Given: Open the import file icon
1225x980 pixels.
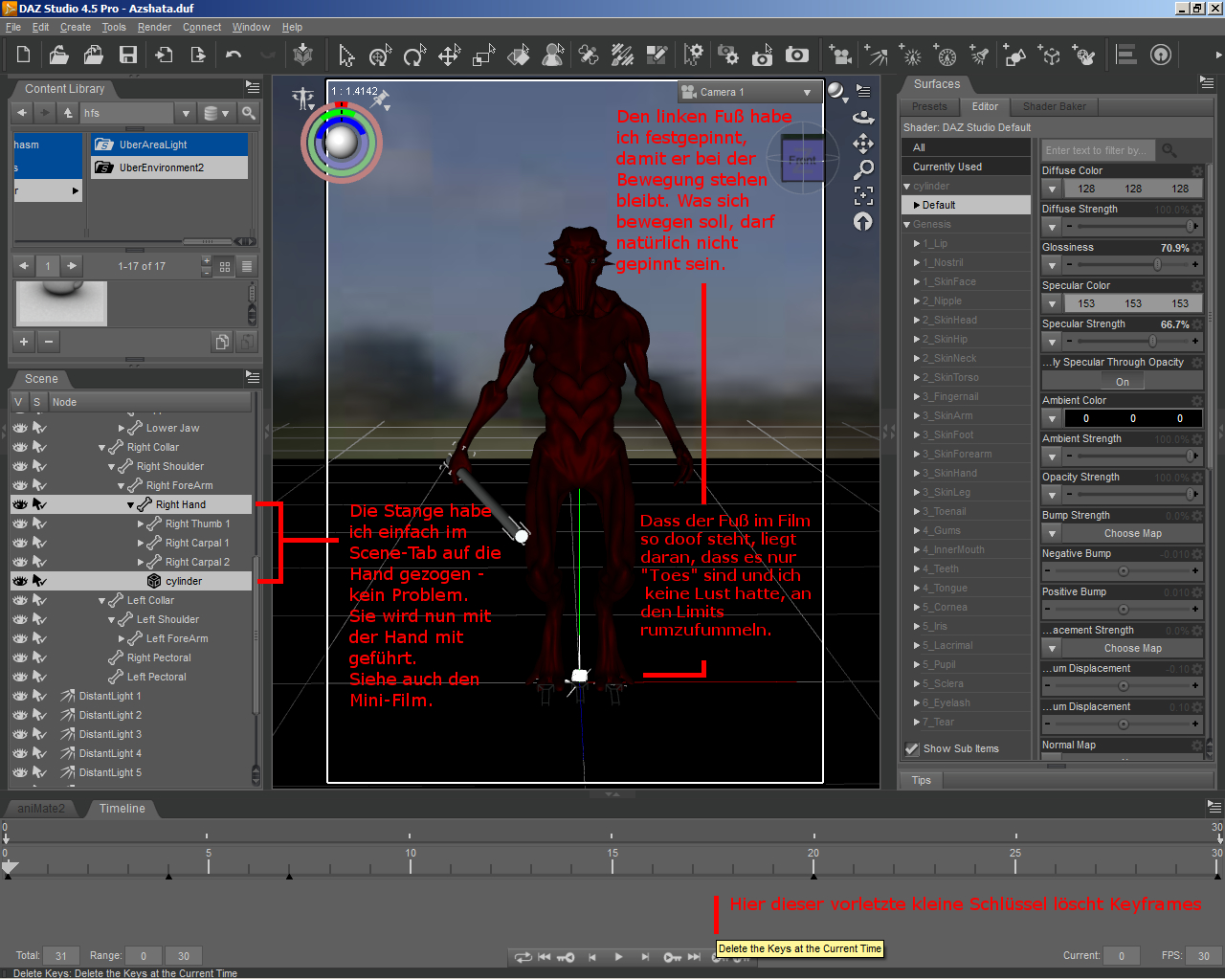Looking at the screenshot, I should (164, 56).
